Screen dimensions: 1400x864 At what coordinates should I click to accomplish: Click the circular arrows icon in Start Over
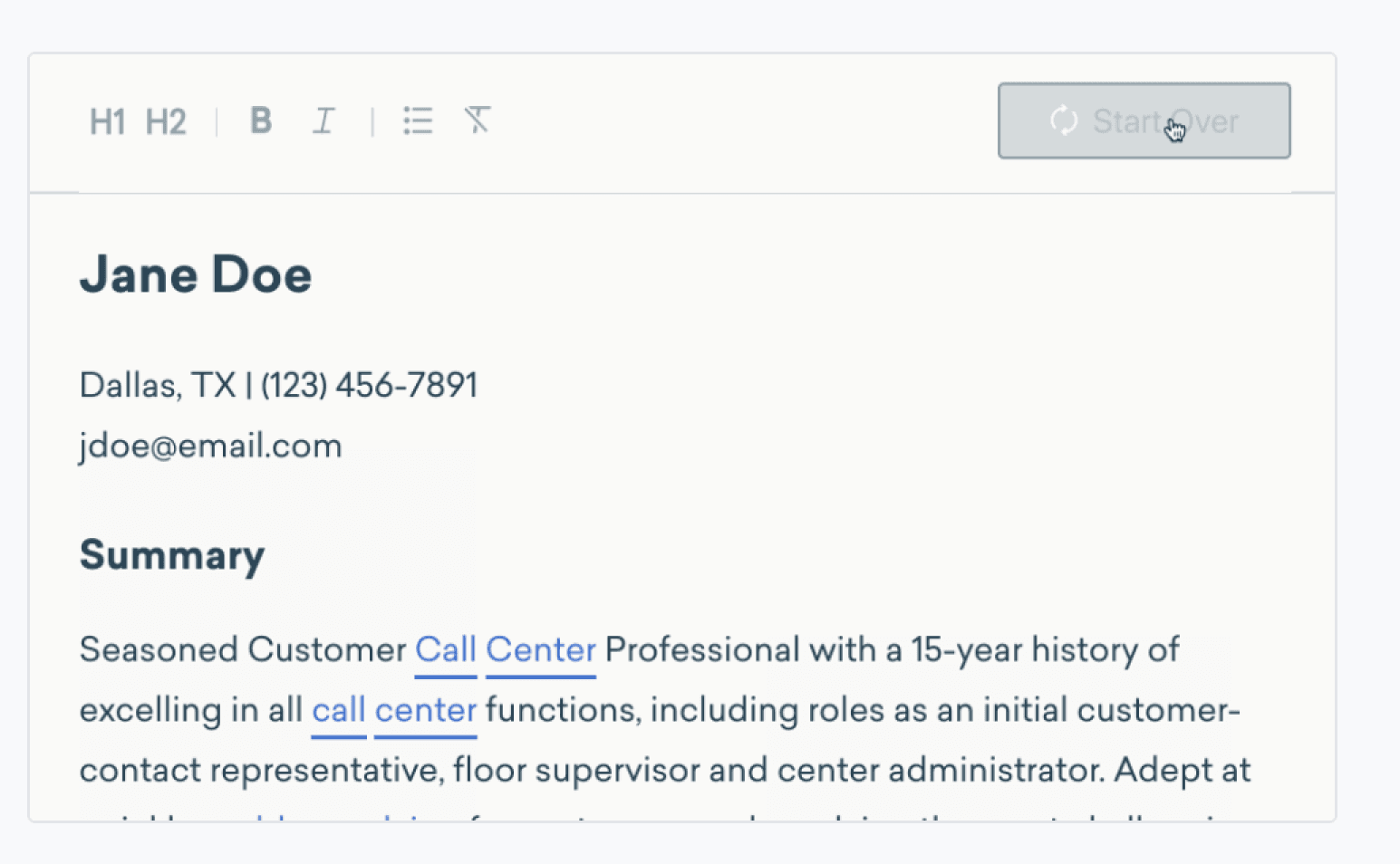pos(1064,120)
